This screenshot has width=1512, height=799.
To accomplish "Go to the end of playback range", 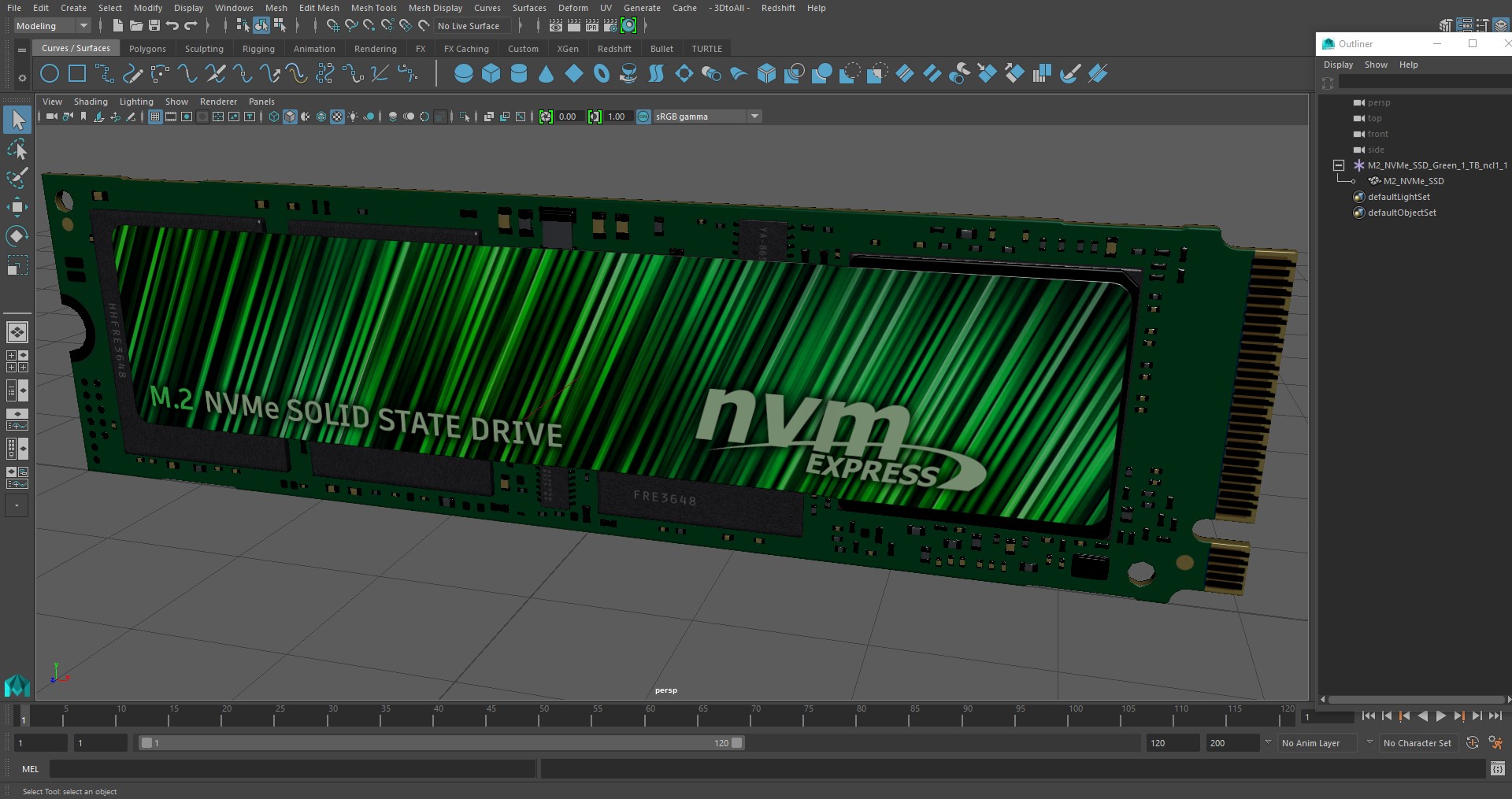I will [1495, 716].
